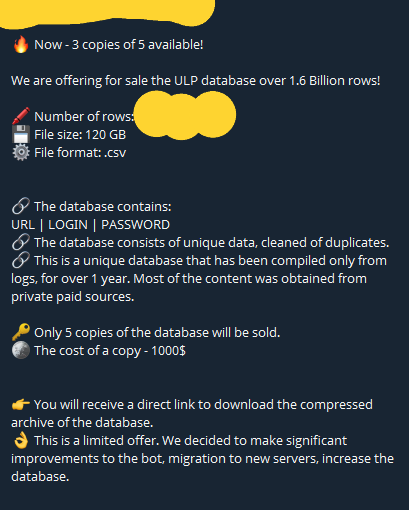
Task: Click 'Only 5 copies of the database' line
Action: pyautogui.click(x=157, y=333)
